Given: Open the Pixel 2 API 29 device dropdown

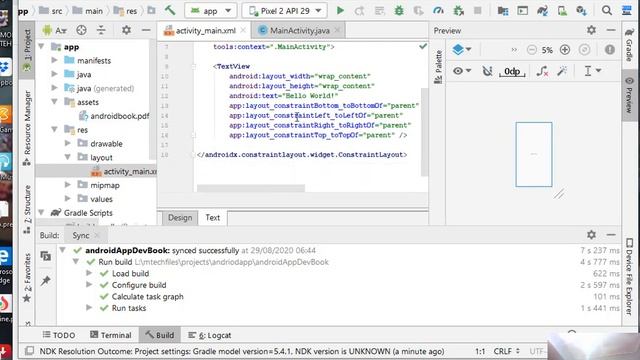Looking at the screenshot, I should pos(284,11).
